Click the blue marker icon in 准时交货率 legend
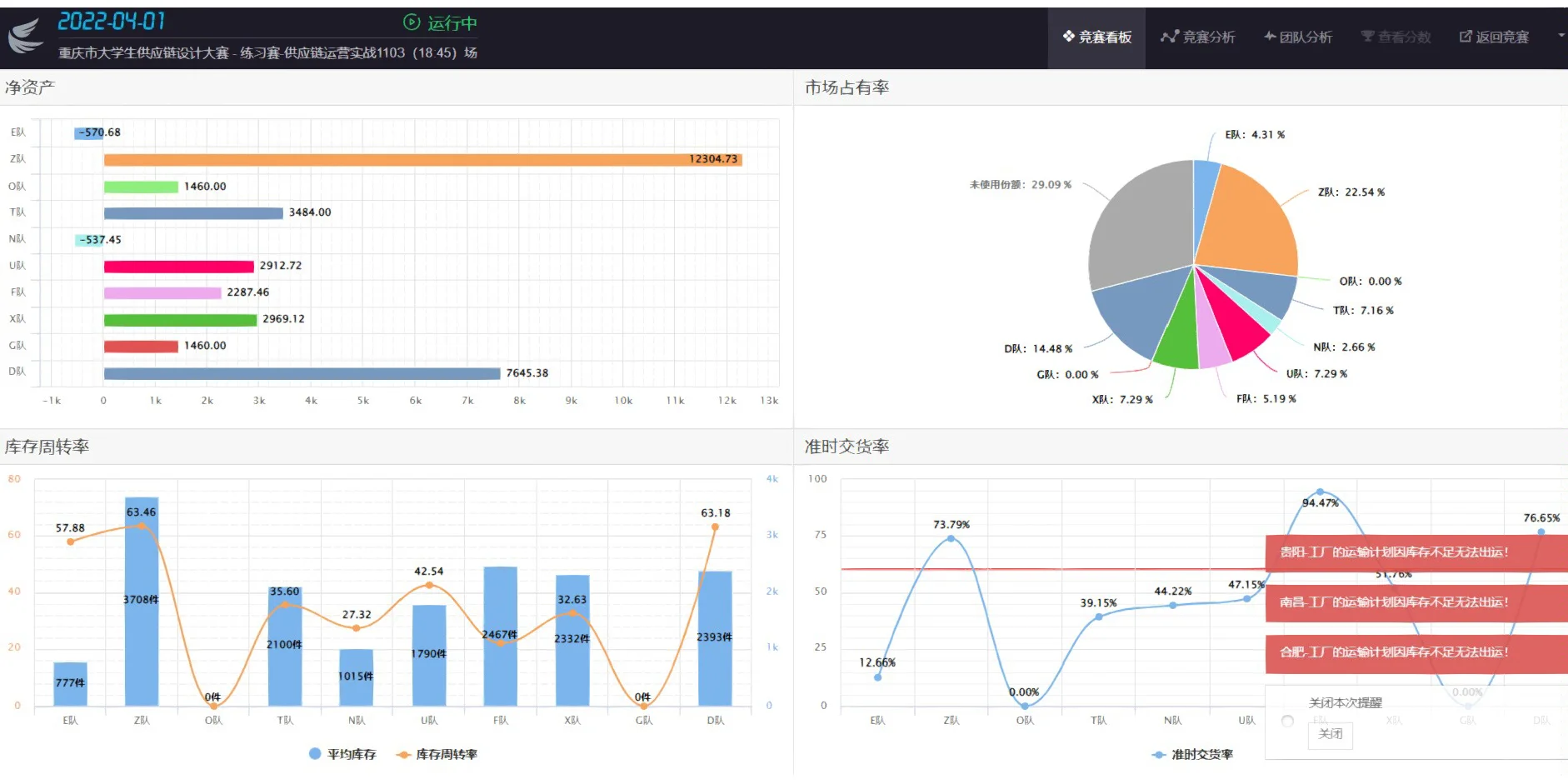This screenshot has width=1568, height=784. (x=1158, y=754)
